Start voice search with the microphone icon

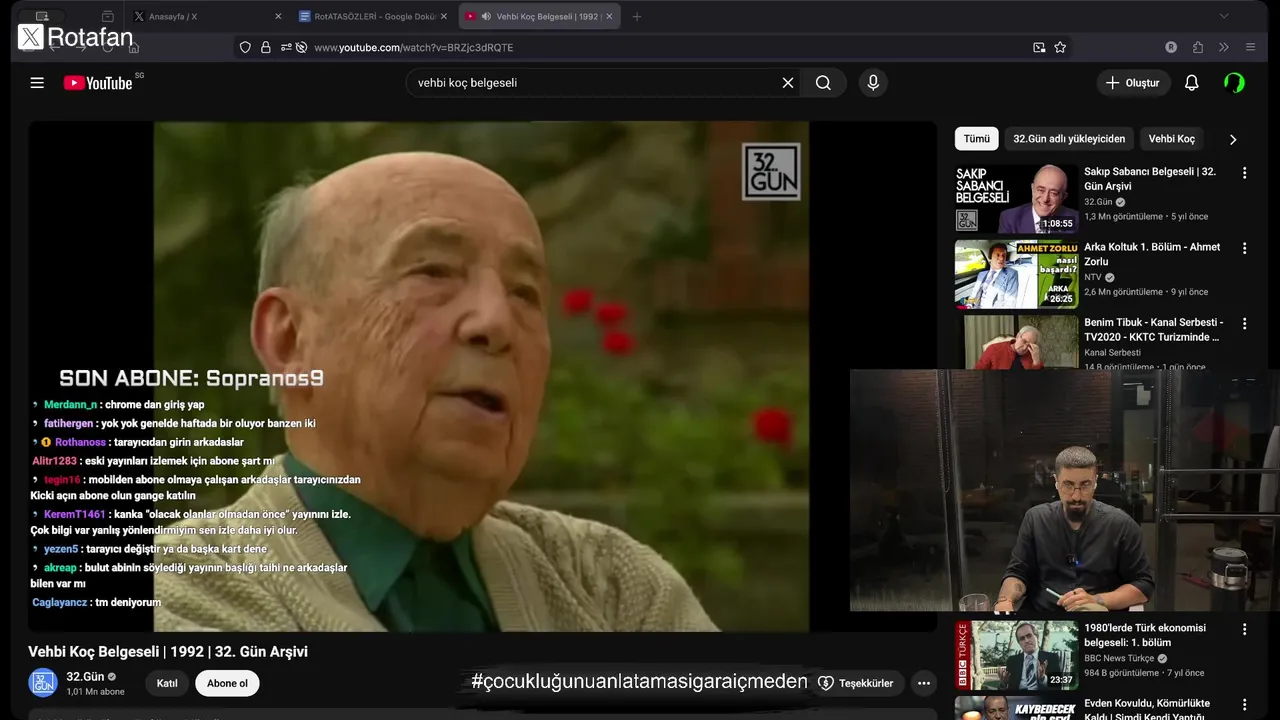coord(873,83)
